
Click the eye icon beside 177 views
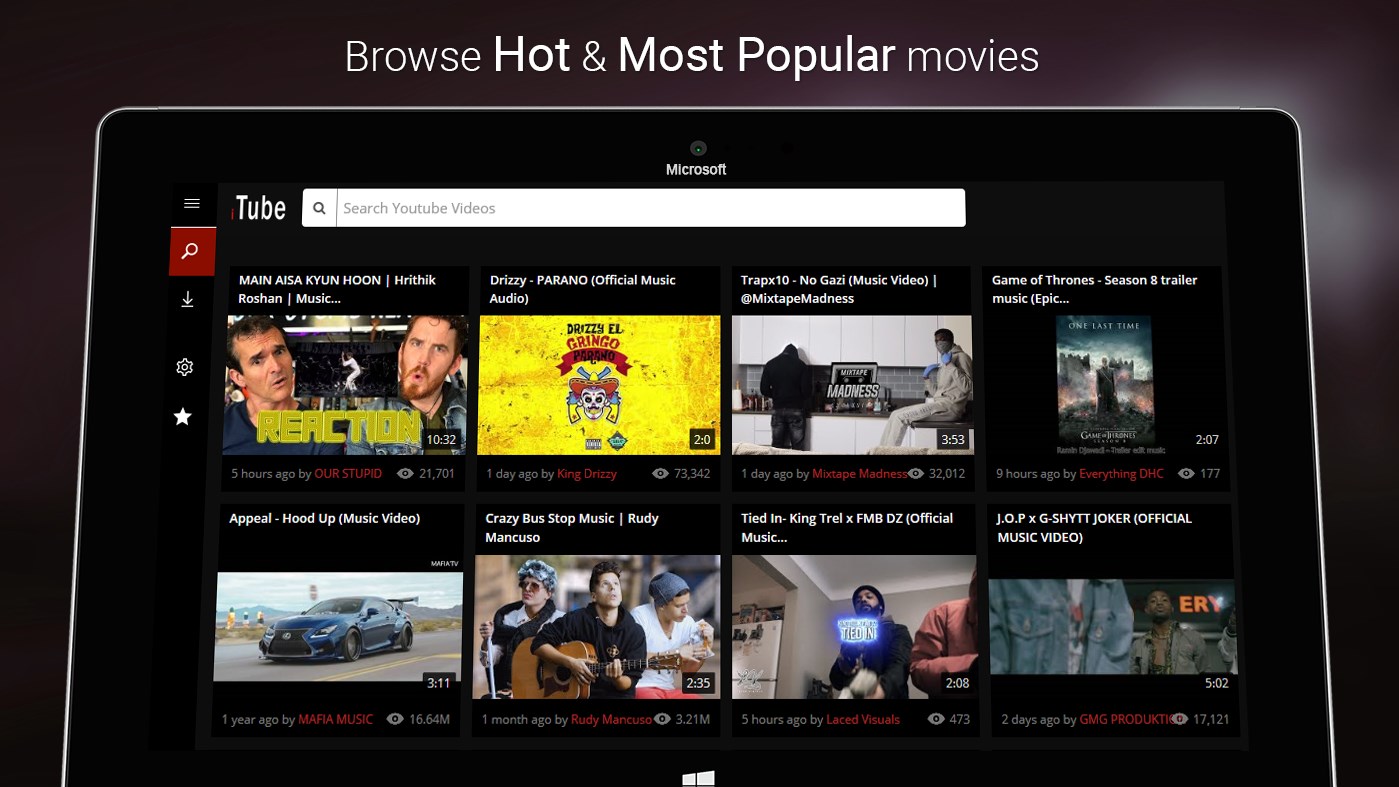pos(1186,474)
